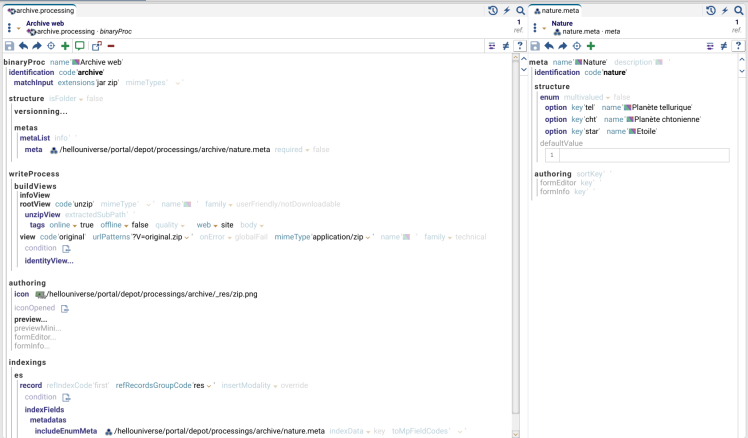Click the red minus icon in left toolbar
The image size is (748, 438).
[110, 46]
